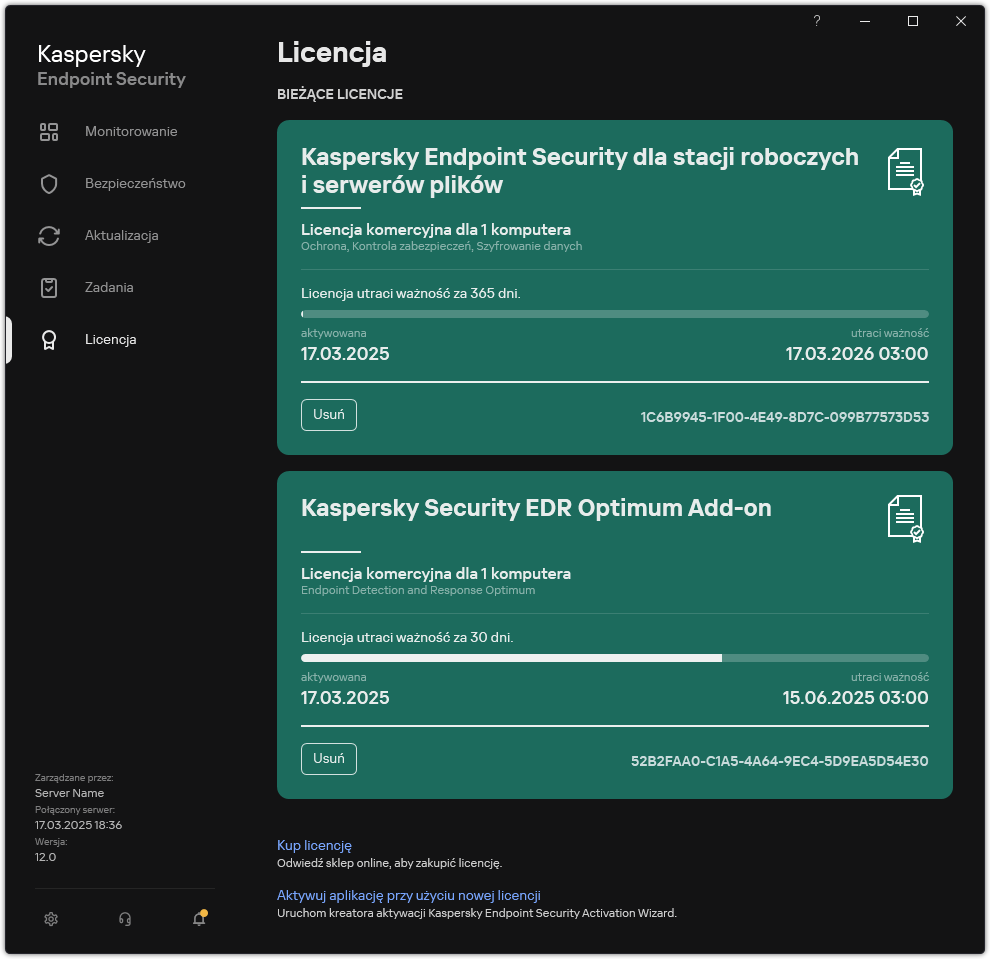Click the Aktualizacja refresh icon
This screenshot has width=990, height=959.
49,235
